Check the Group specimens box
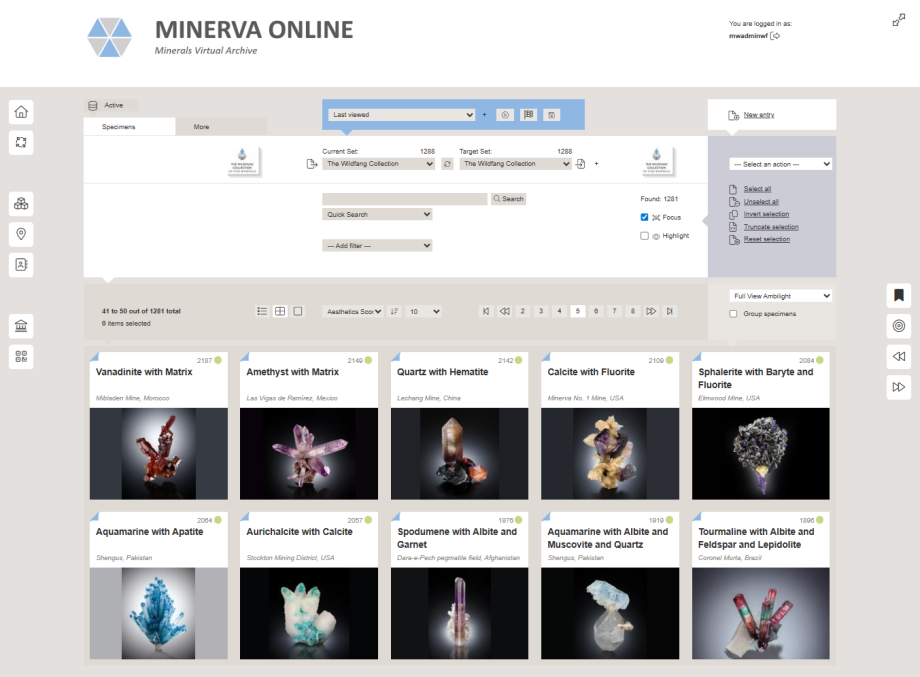This screenshot has height=677, width=920. click(734, 314)
